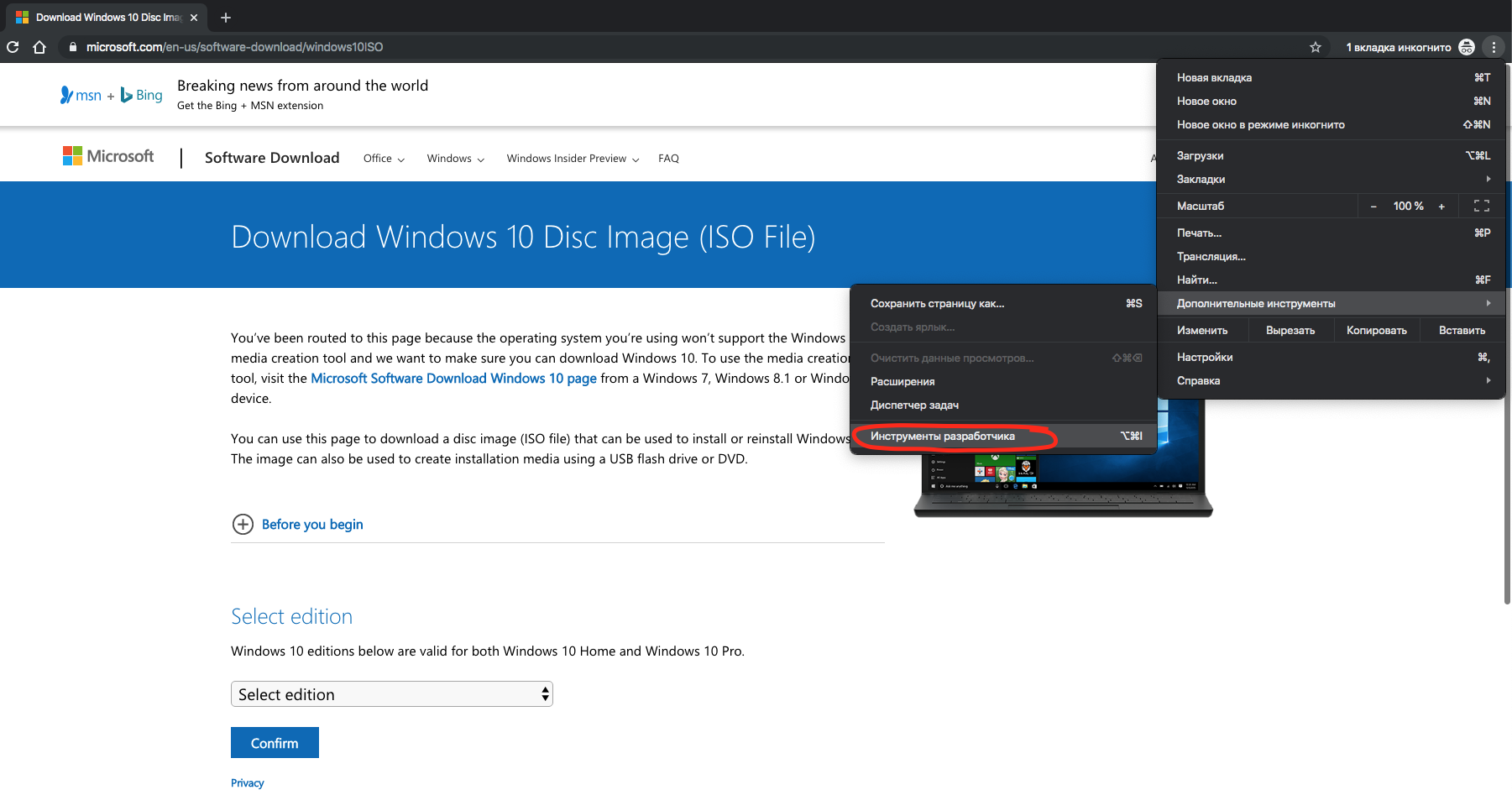Viewport: 1512px width, 795px height.
Task: Expand the Дополнительные инструменты submenu
Action: coord(1331,303)
